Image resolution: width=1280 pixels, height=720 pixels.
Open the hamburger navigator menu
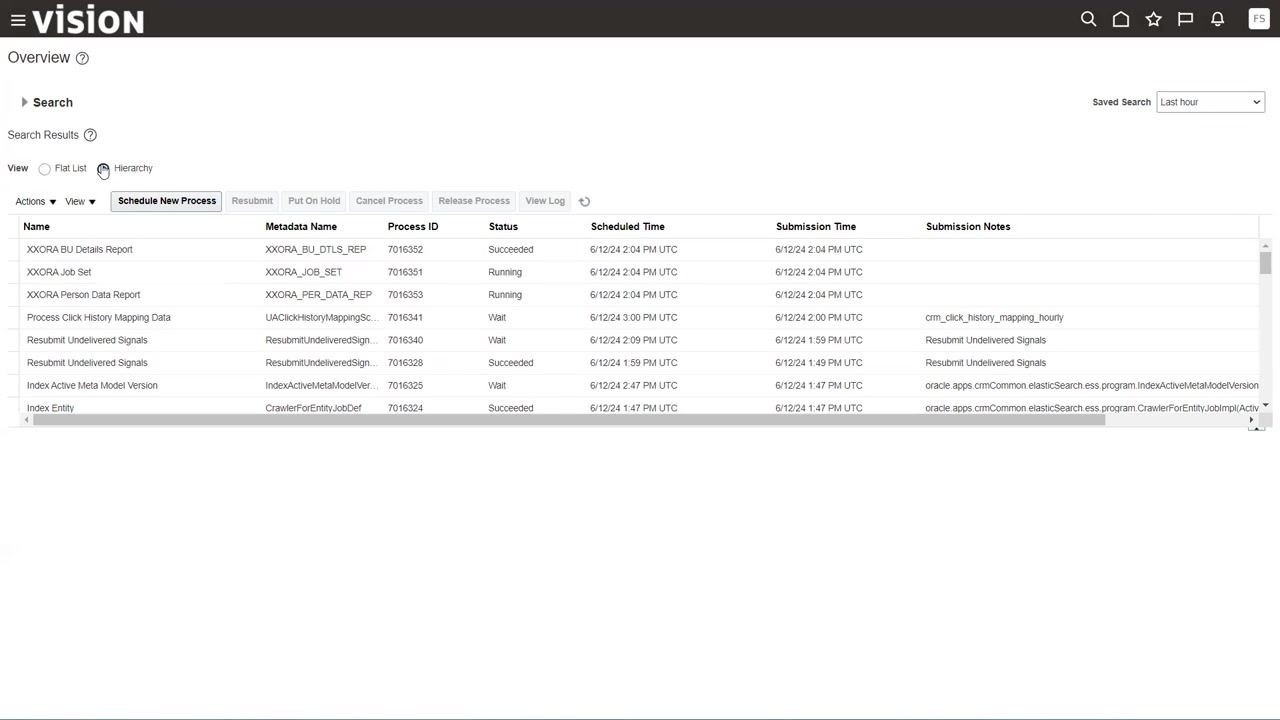click(x=18, y=20)
